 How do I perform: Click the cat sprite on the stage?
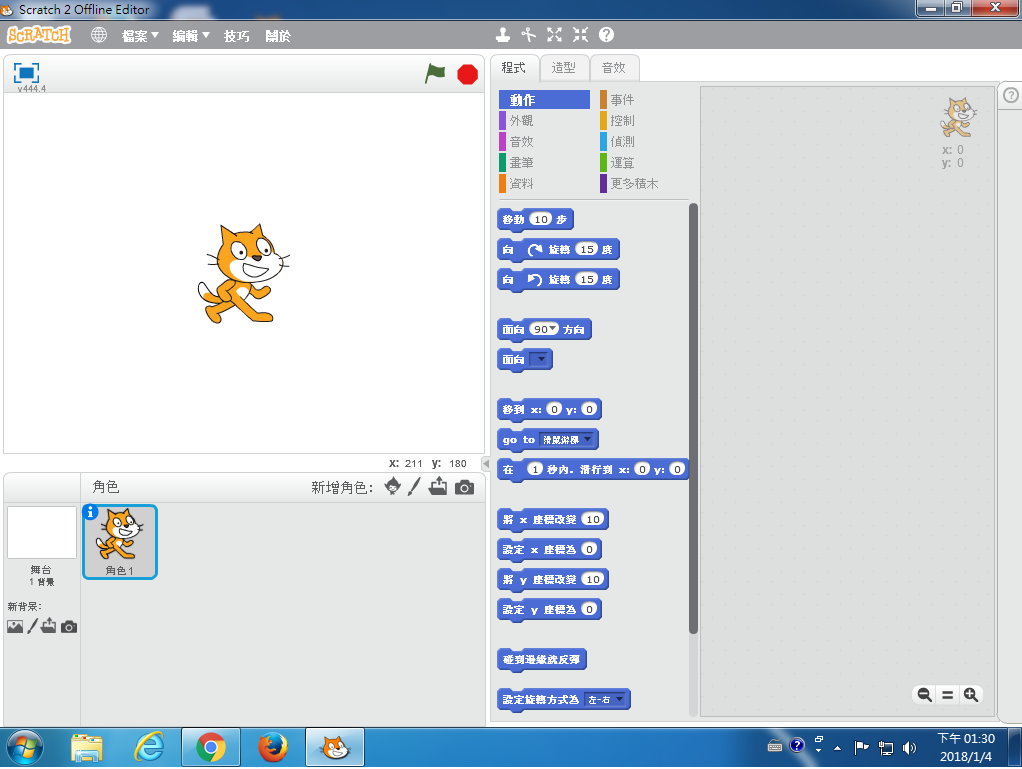(x=242, y=274)
